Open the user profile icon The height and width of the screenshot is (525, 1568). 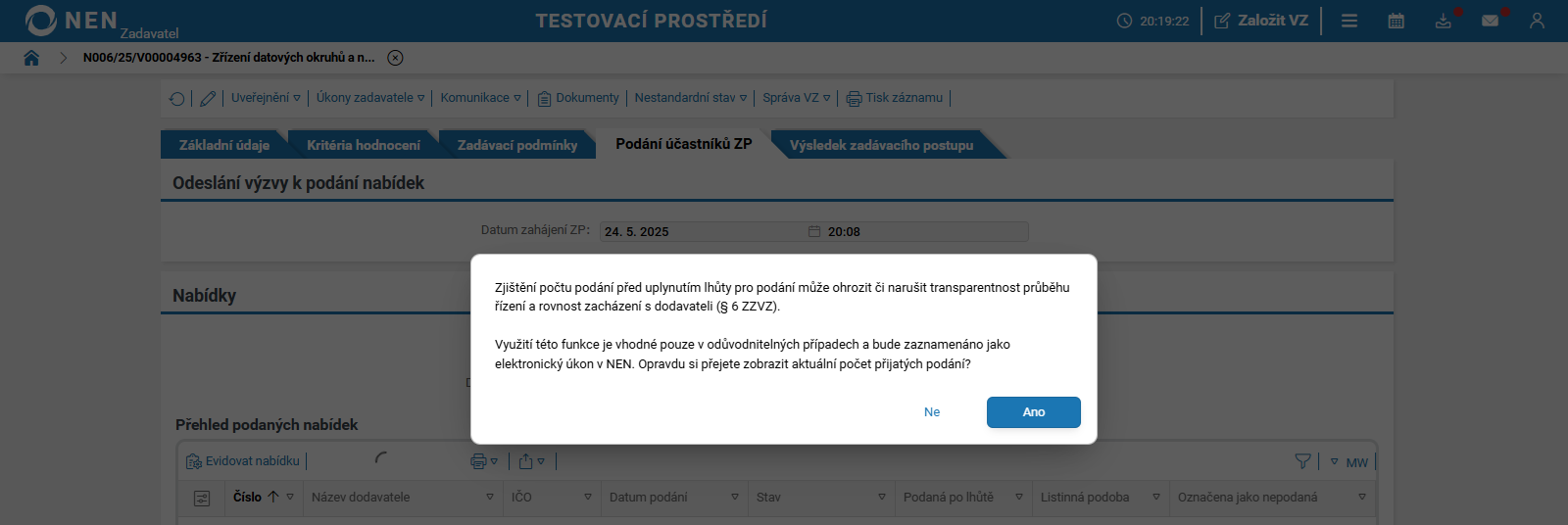1537,21
